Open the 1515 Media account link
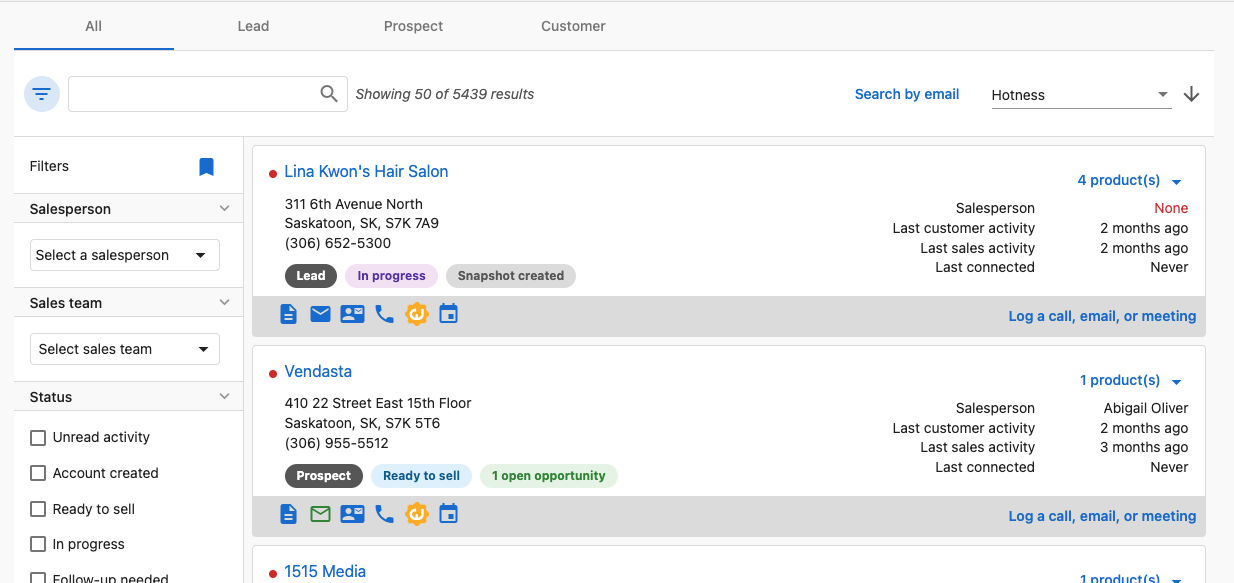The width and height of the screenshot is (1234, 583). pos(325,572)
